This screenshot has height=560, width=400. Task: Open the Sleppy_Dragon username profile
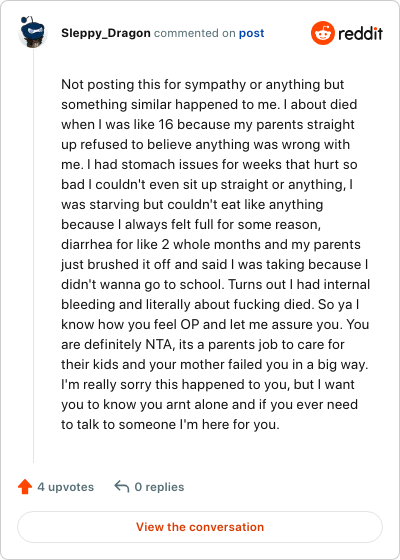(x=106, y=33)
